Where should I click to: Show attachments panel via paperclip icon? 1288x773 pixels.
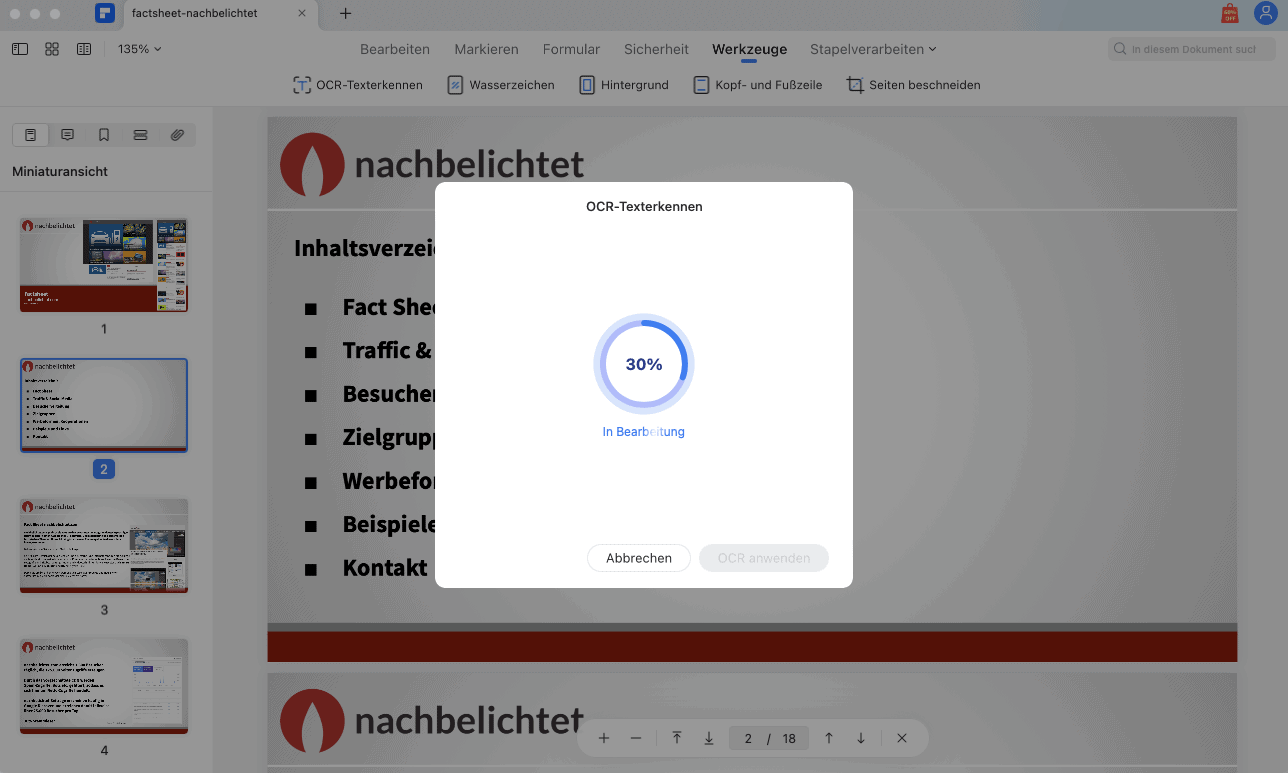click(177, 135)
